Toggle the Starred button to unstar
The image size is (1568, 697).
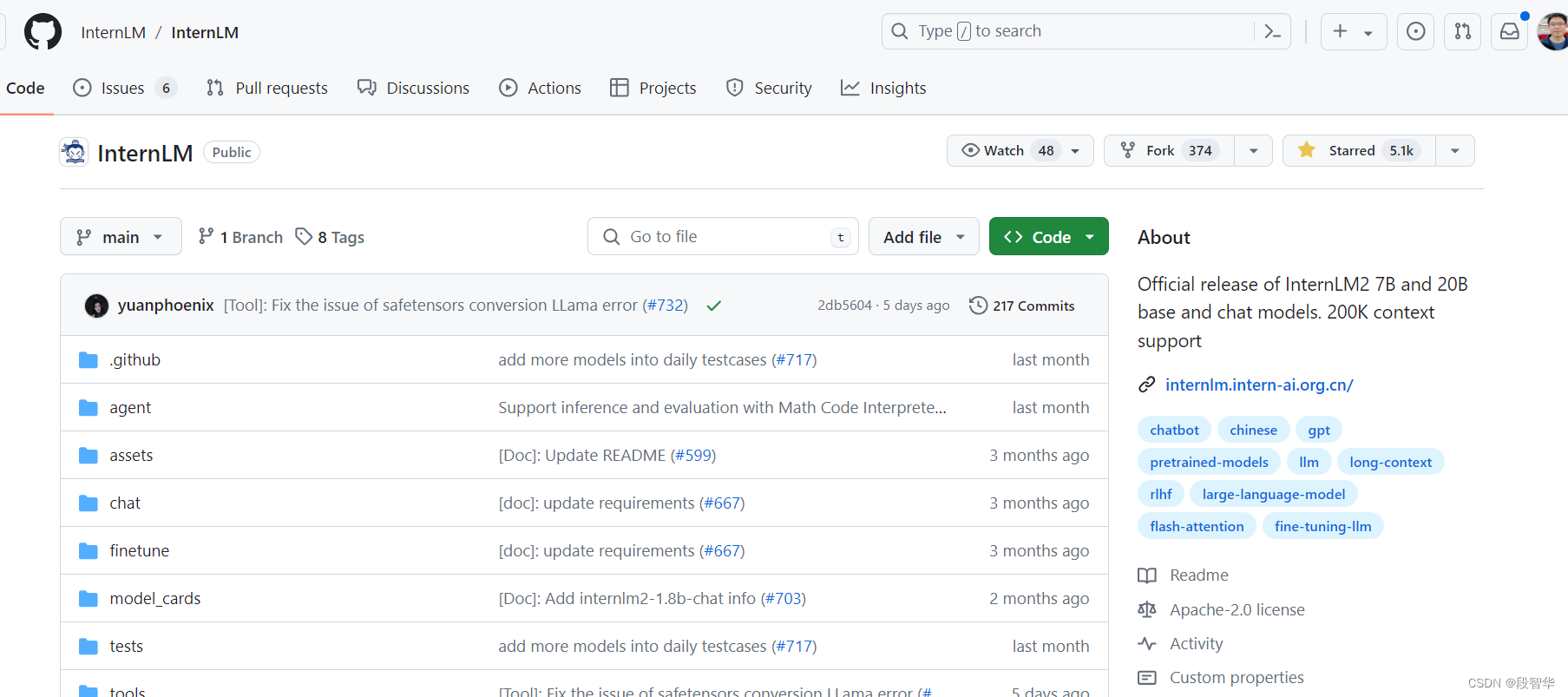(x=1359, y=151)
